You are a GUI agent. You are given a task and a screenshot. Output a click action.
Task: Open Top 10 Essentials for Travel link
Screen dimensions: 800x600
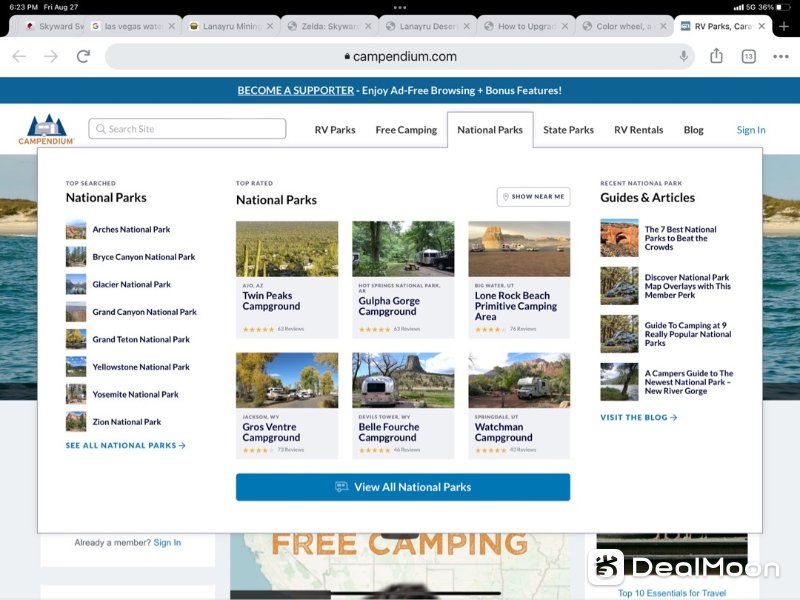click(672, 593)
